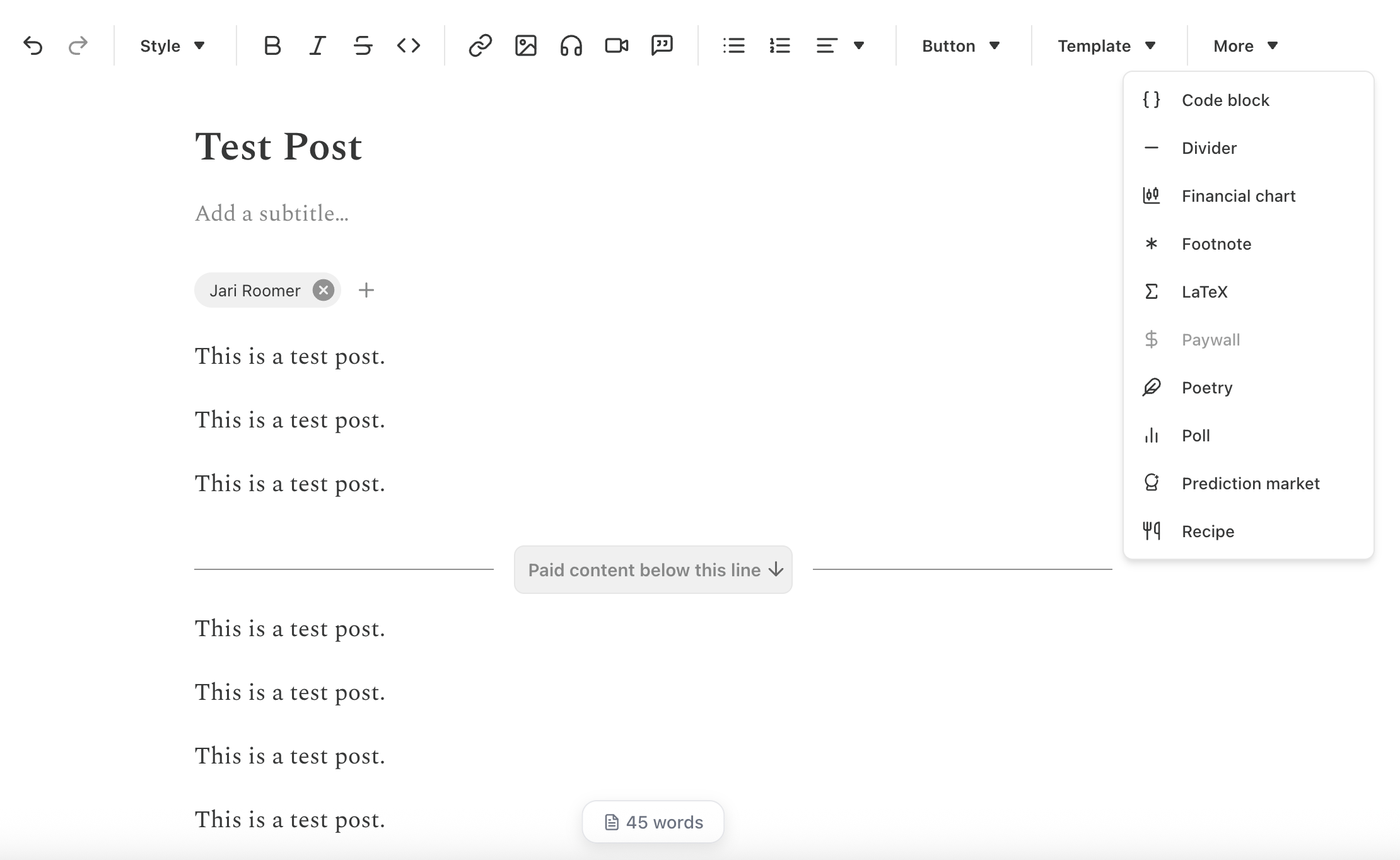The height and width of the screenshot is (860, 1400).
Task: Click the 45 words counter
Action: (x=653, y=822)
